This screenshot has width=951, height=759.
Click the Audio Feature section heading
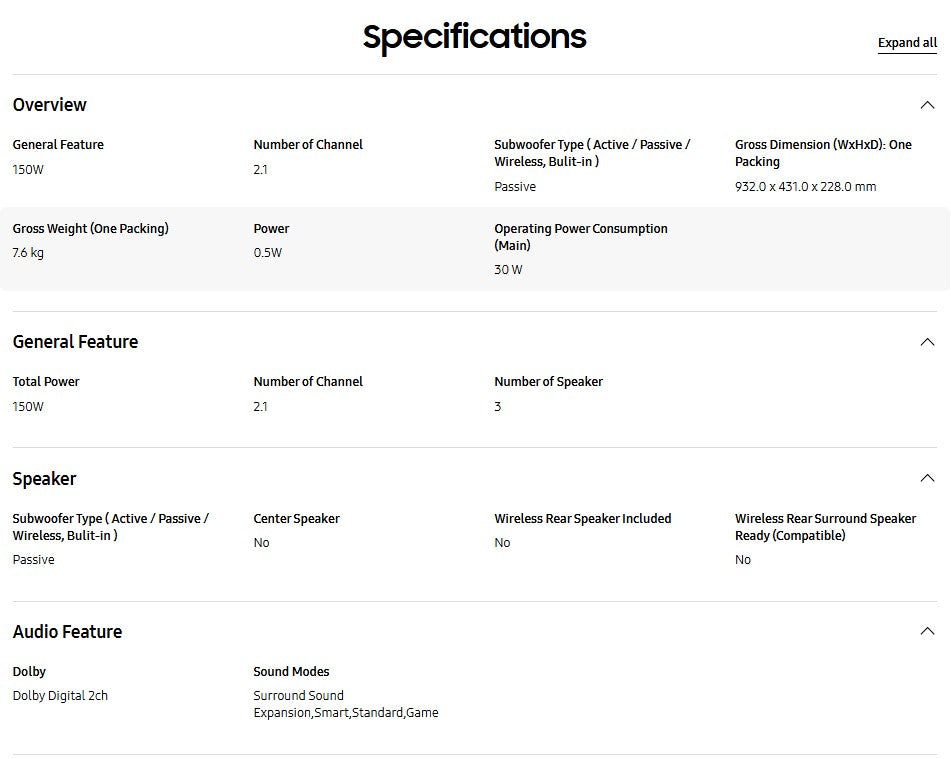(67, 632)
